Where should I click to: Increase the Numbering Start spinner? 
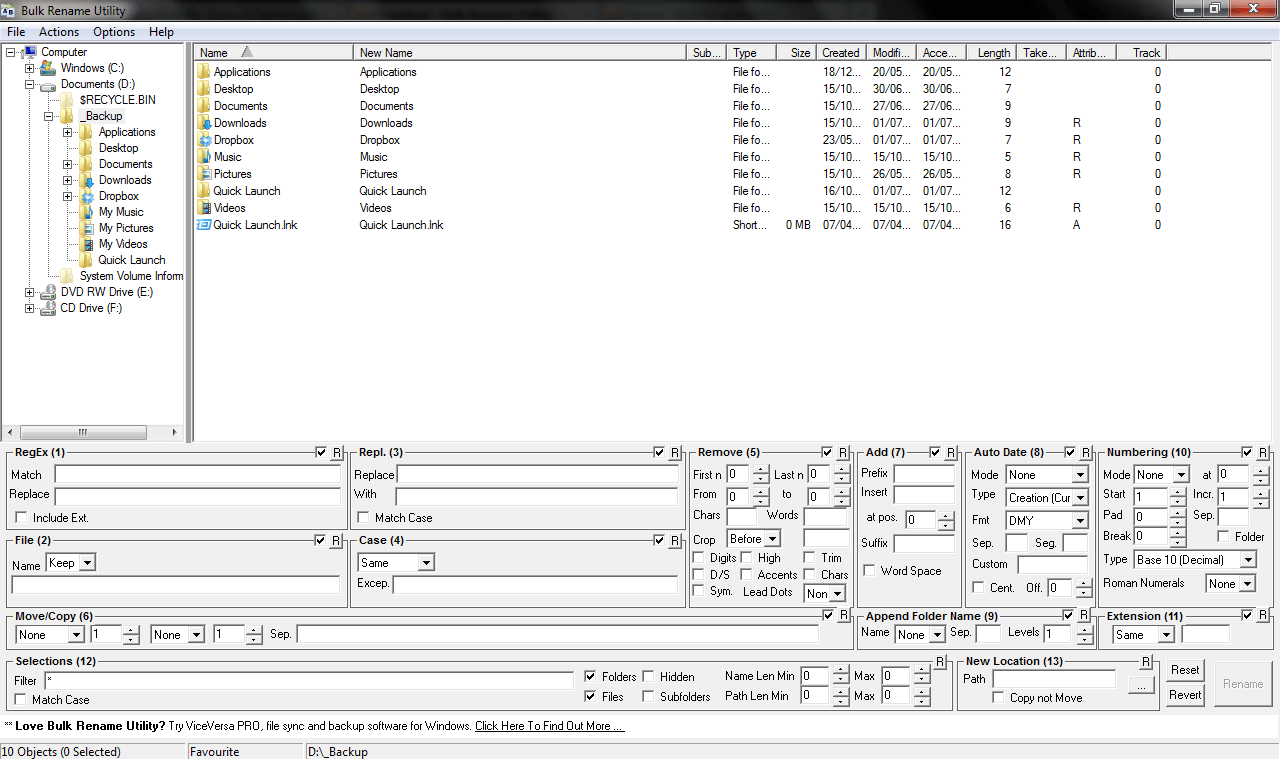(x=1176, y=493)
